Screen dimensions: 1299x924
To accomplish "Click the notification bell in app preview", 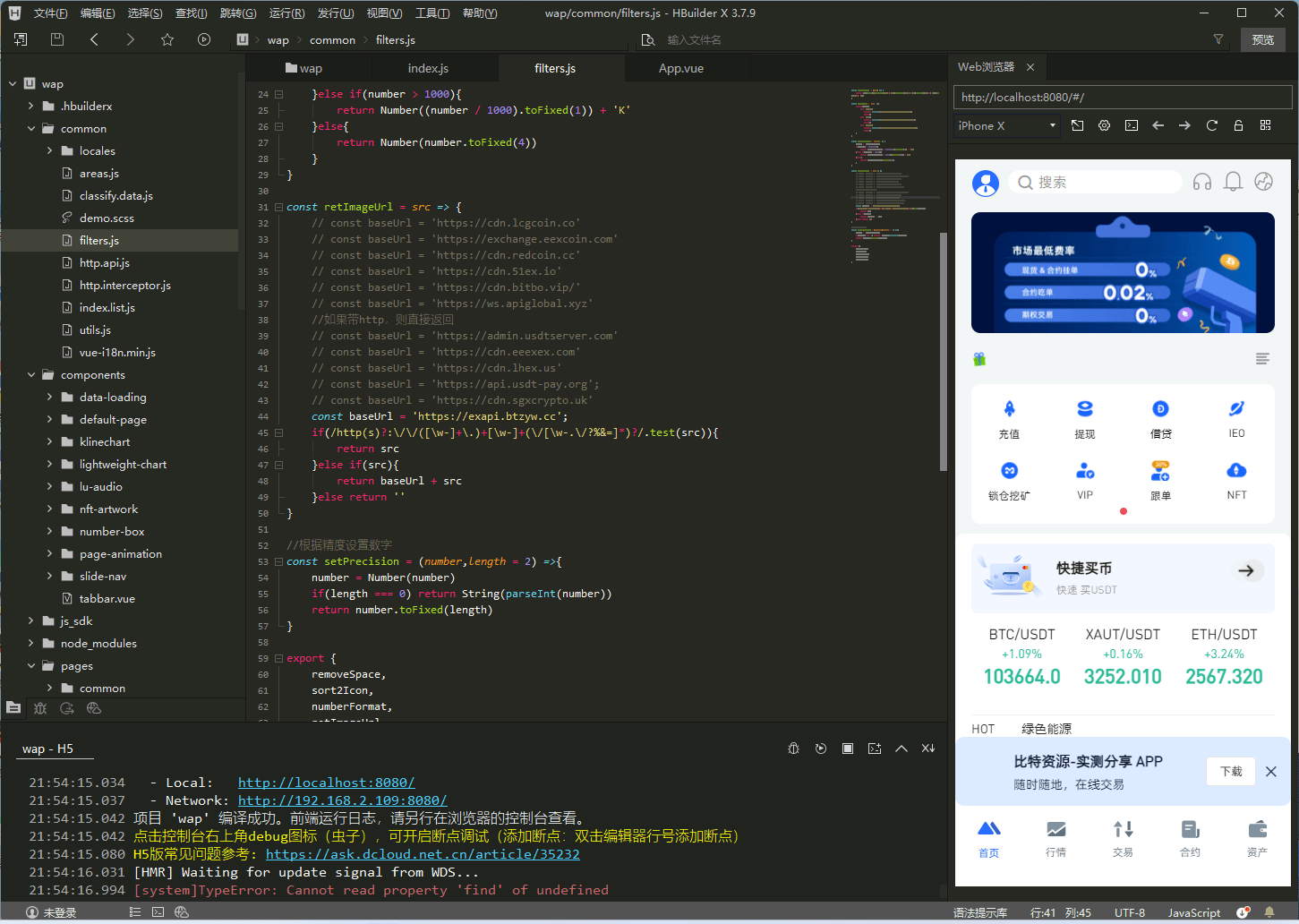I will (1233, 182).
